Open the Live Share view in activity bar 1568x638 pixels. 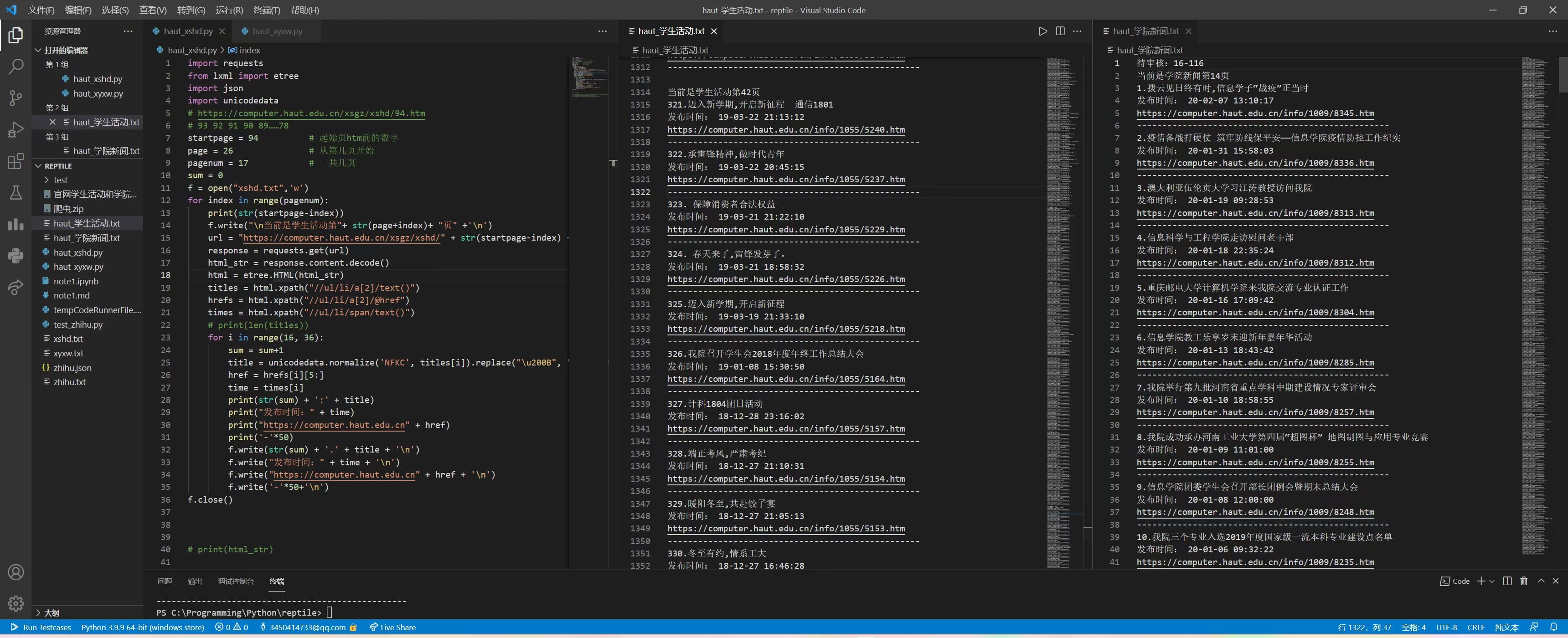coord(16,287)
